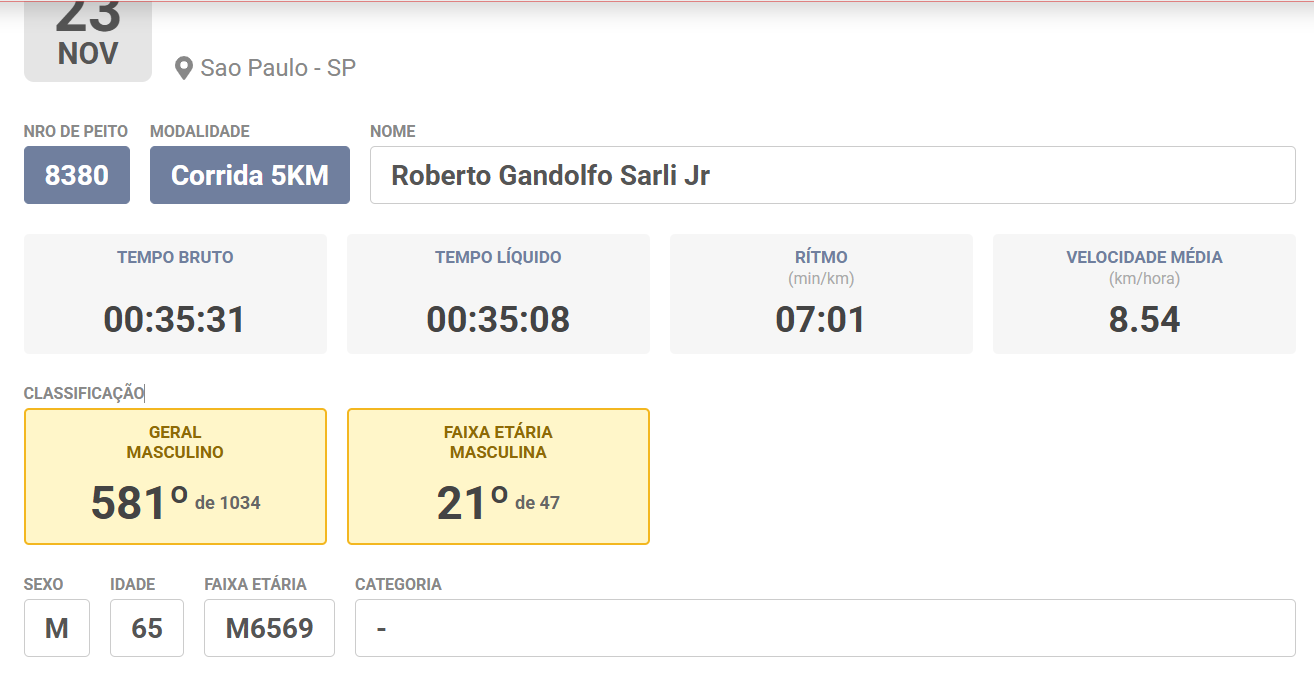
Task: Click the name field Roberto Gandolfo Sarli Jr
Action: [832, 175]
